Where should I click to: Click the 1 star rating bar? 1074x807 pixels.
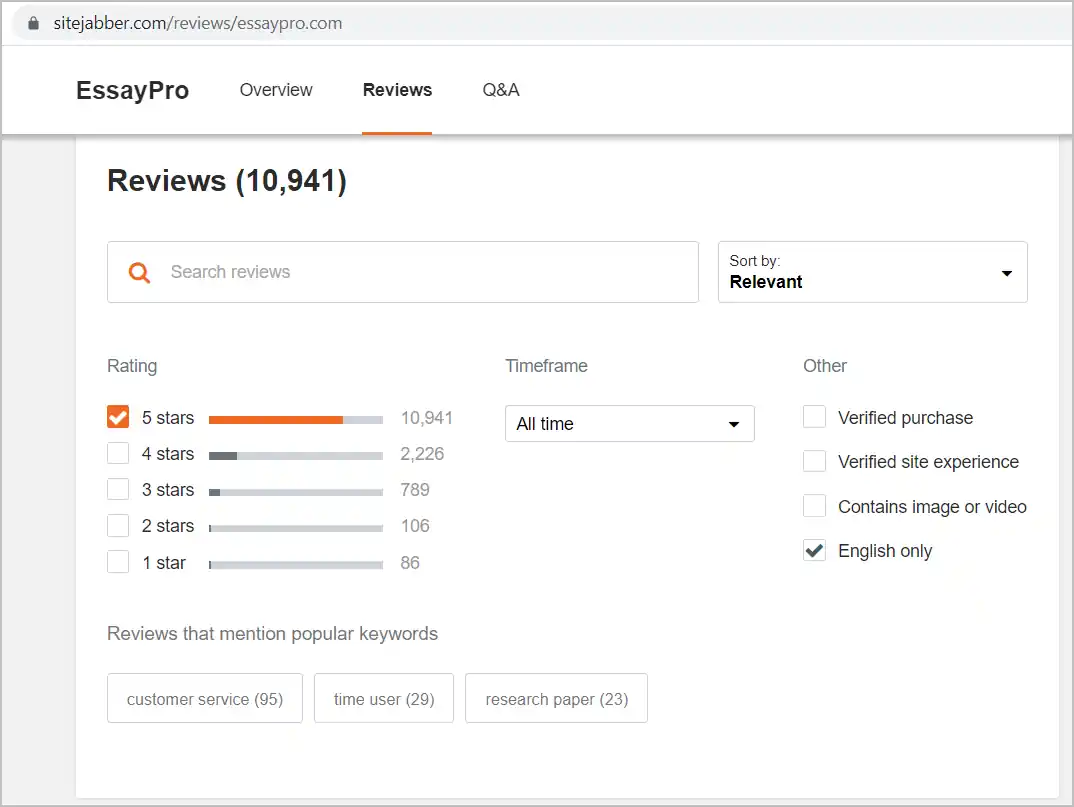pos(296,564)
